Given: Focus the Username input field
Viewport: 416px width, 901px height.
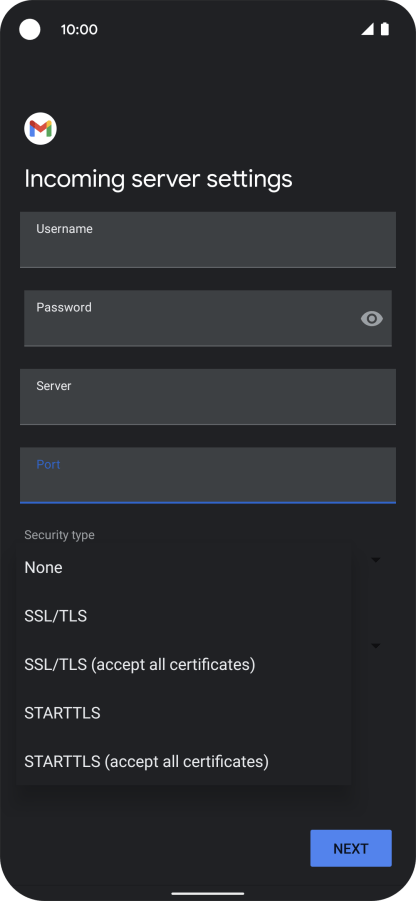Looking at the screenshot, I should tap(208, 240).
